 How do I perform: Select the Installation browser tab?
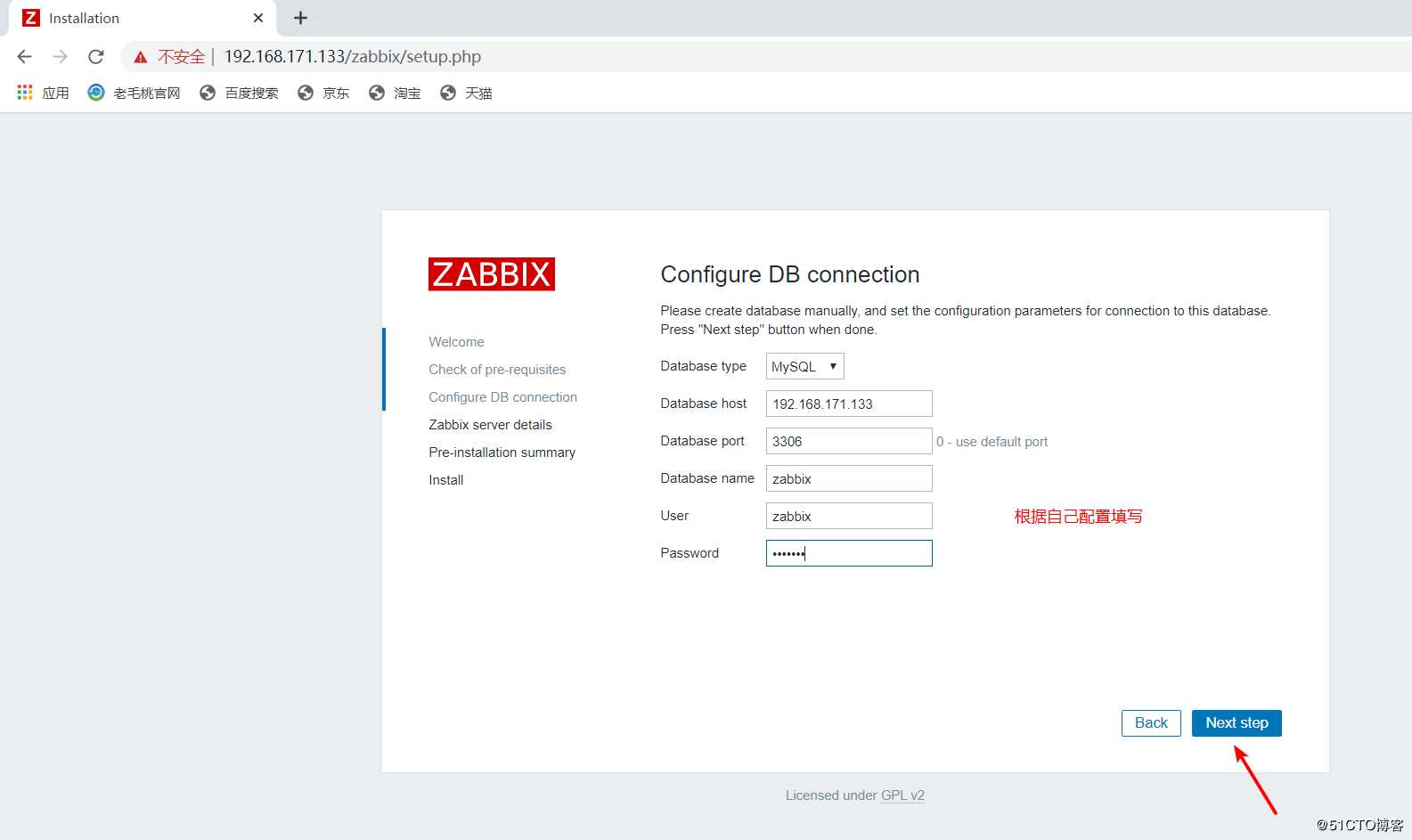(143, 18)
